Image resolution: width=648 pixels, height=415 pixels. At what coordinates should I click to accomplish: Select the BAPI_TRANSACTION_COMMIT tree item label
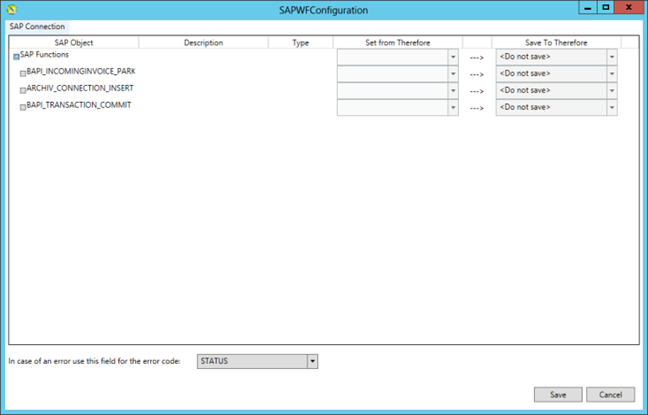click(79, 105)
